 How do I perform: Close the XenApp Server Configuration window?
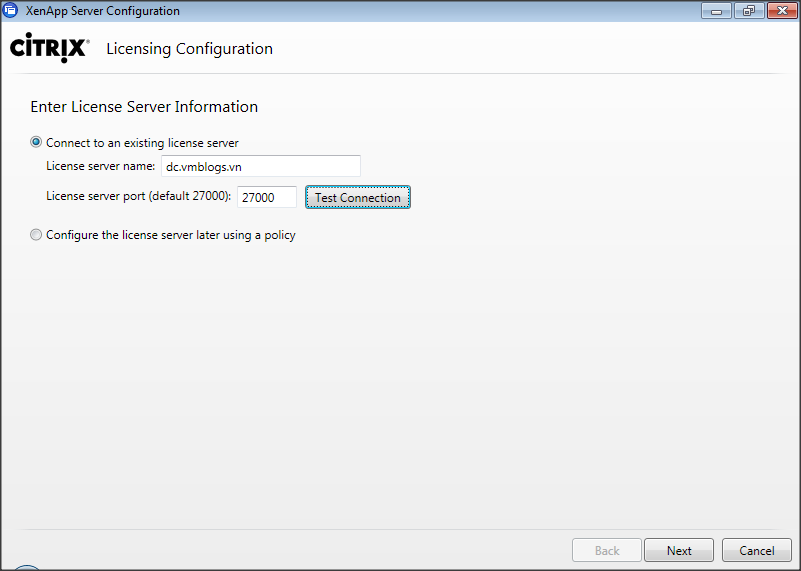click(x=779, y=11)
